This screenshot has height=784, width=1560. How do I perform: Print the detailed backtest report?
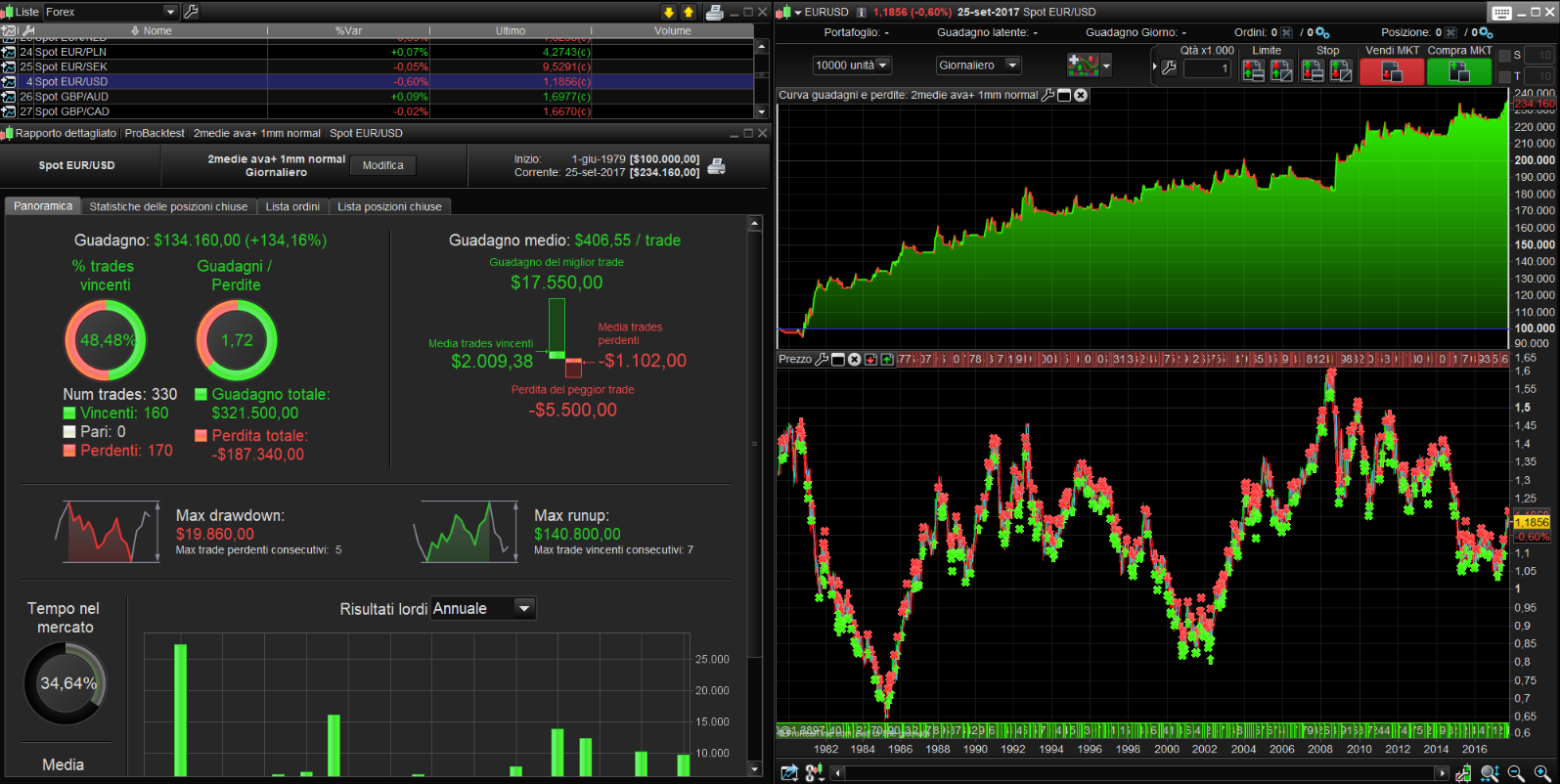[x=717, y=166]
